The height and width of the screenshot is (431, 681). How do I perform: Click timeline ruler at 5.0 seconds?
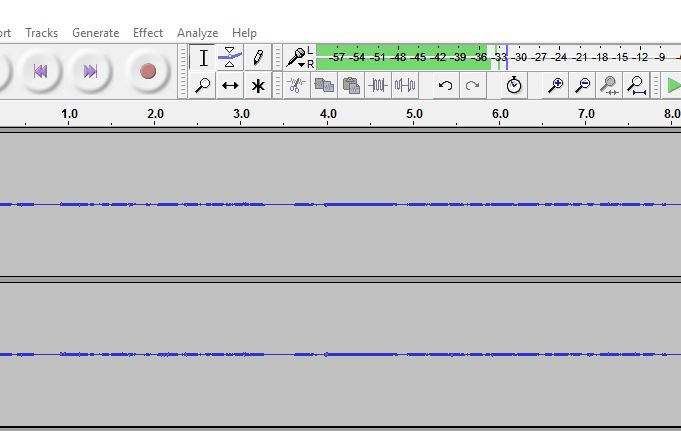pyautogui.click(x=414, y=115)
